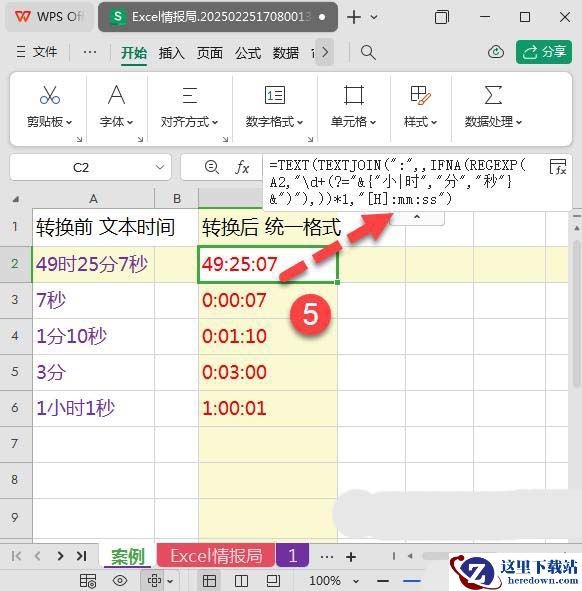Image resolution: width=582 pixels, height=591 pixels.
Task: Click the cloud sync icon
Action: 496,52
